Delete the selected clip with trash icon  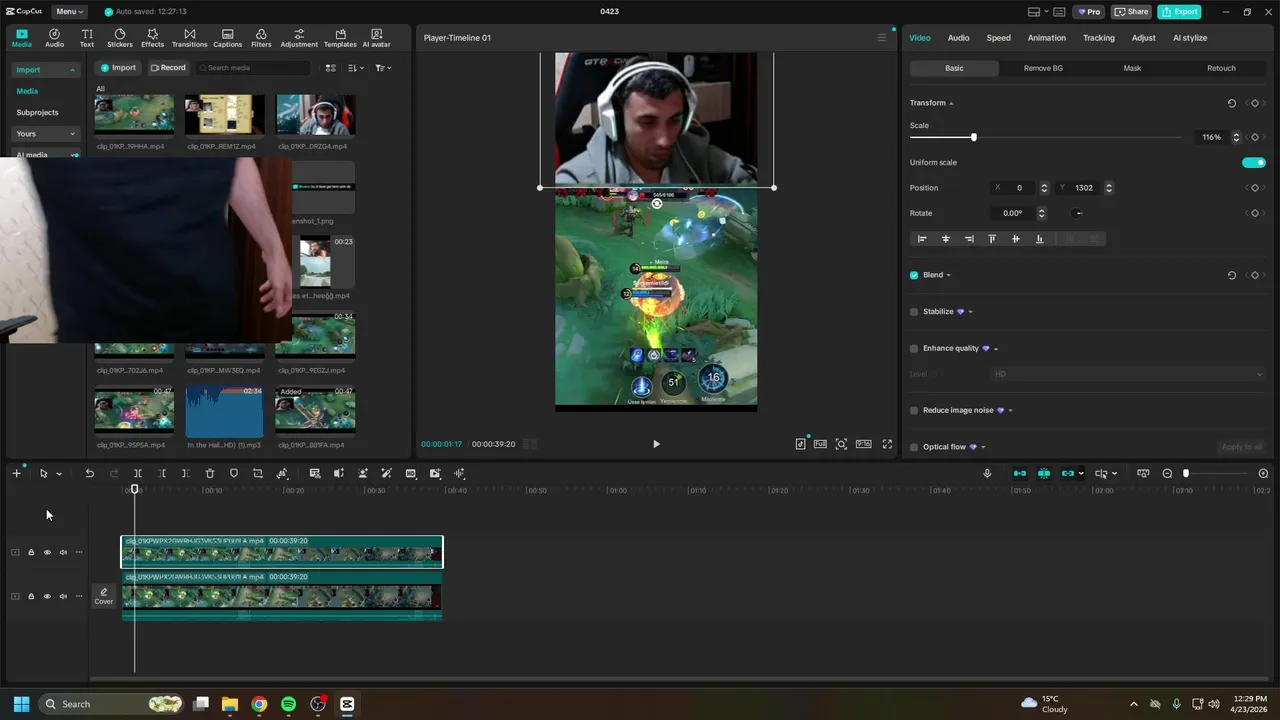pyautogui.click(x=210, y=473)
